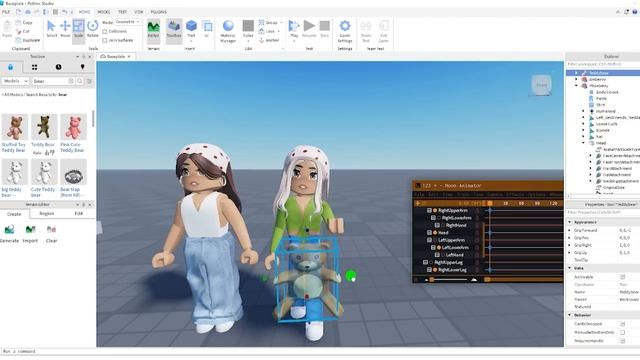
Task: Collapse the Data properties section
Action: pyautogui.click(x=570, y=268)
